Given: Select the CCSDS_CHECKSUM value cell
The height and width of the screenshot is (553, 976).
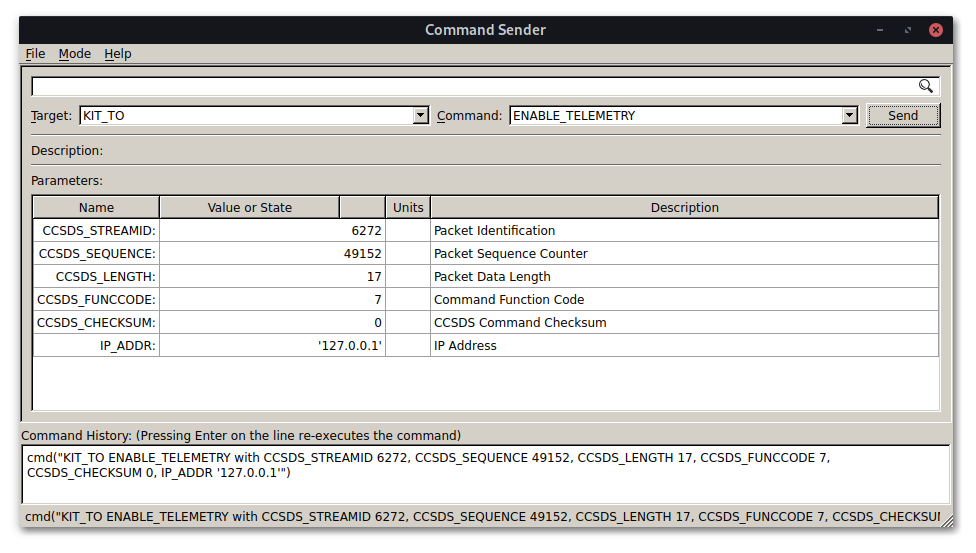Looking at the screenshot, I should [272, 323].
